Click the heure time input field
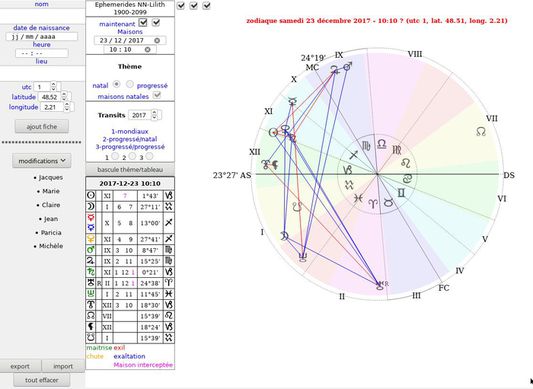This screenshot has height=389, width=533. coord(42,53)
